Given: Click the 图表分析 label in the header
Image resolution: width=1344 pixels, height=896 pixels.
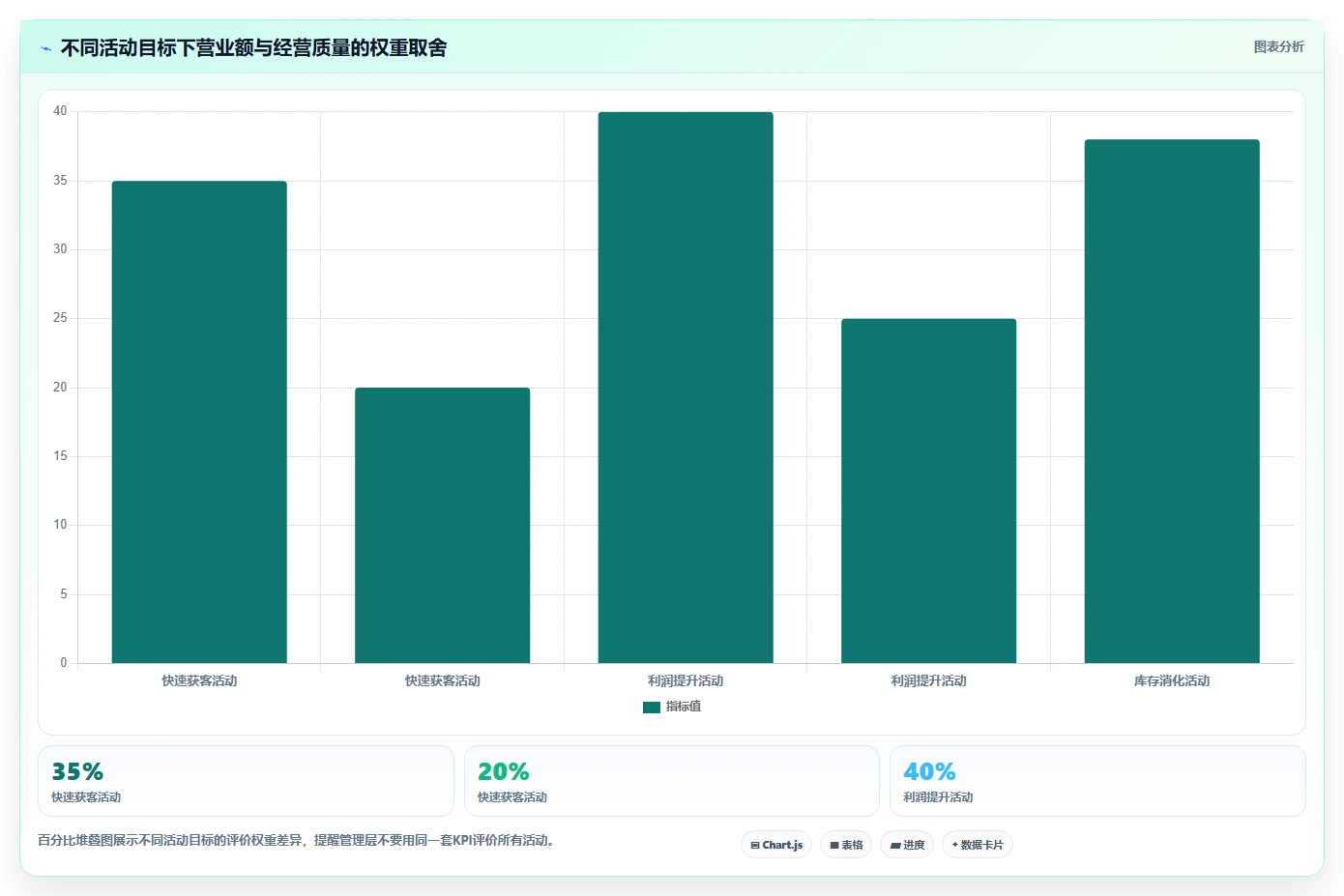Looking at the screenshot, I should click(1278, 46).
